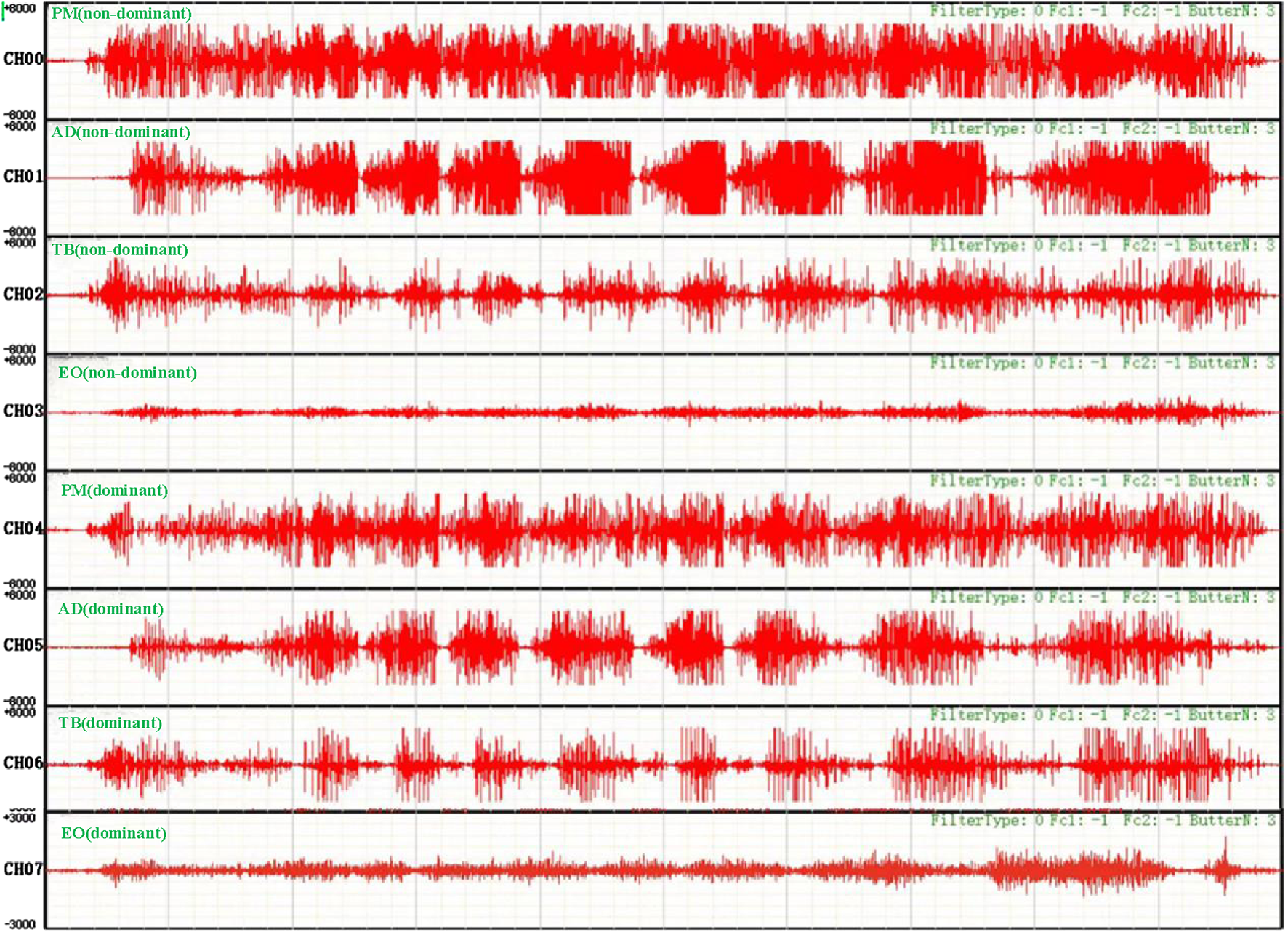
Task: Click the EO(non-dominant) annotation
Action: coord(127,373)
